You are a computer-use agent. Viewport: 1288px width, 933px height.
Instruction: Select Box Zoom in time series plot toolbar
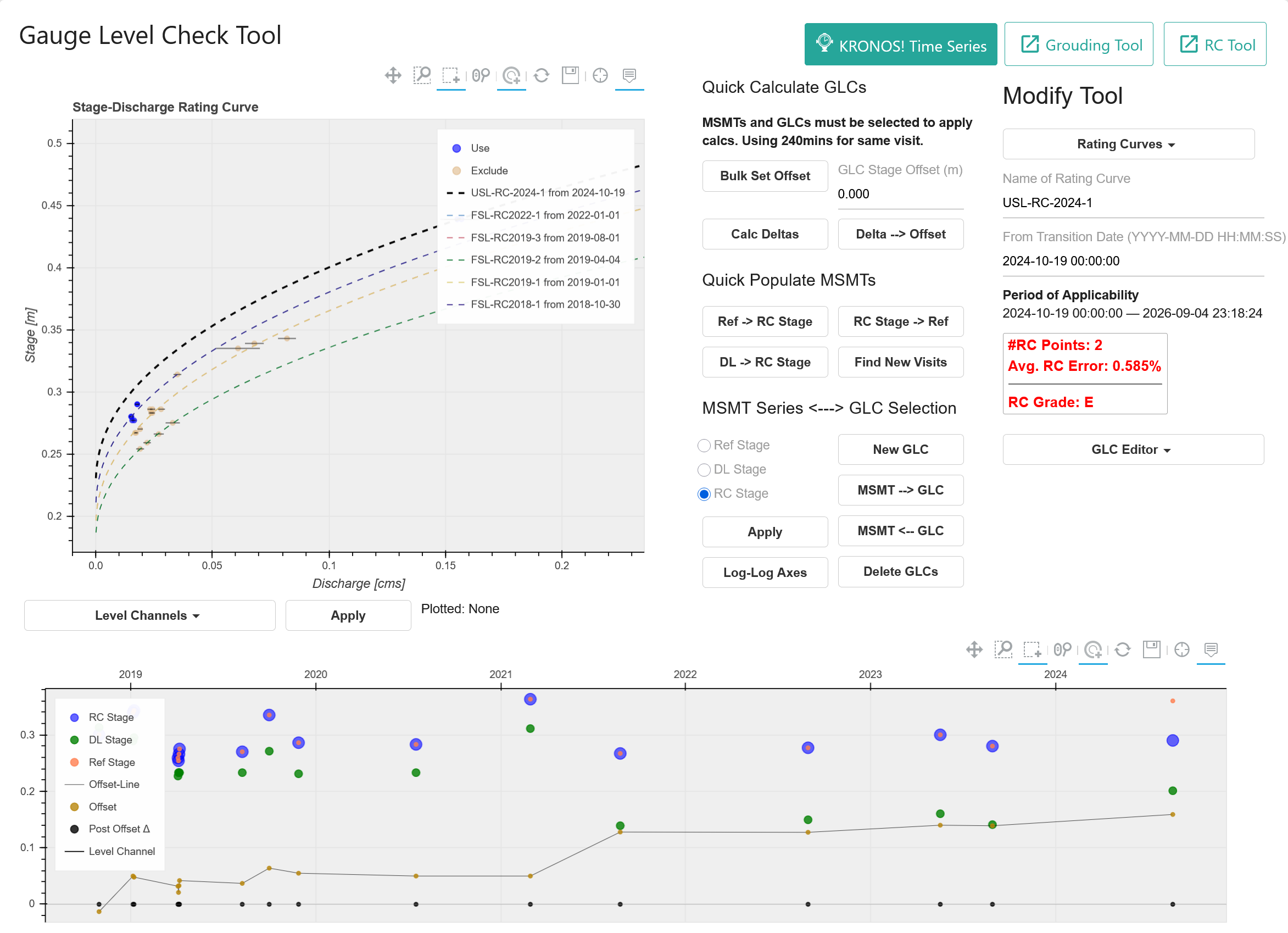pyautogui.click(x=1003, y=649)
